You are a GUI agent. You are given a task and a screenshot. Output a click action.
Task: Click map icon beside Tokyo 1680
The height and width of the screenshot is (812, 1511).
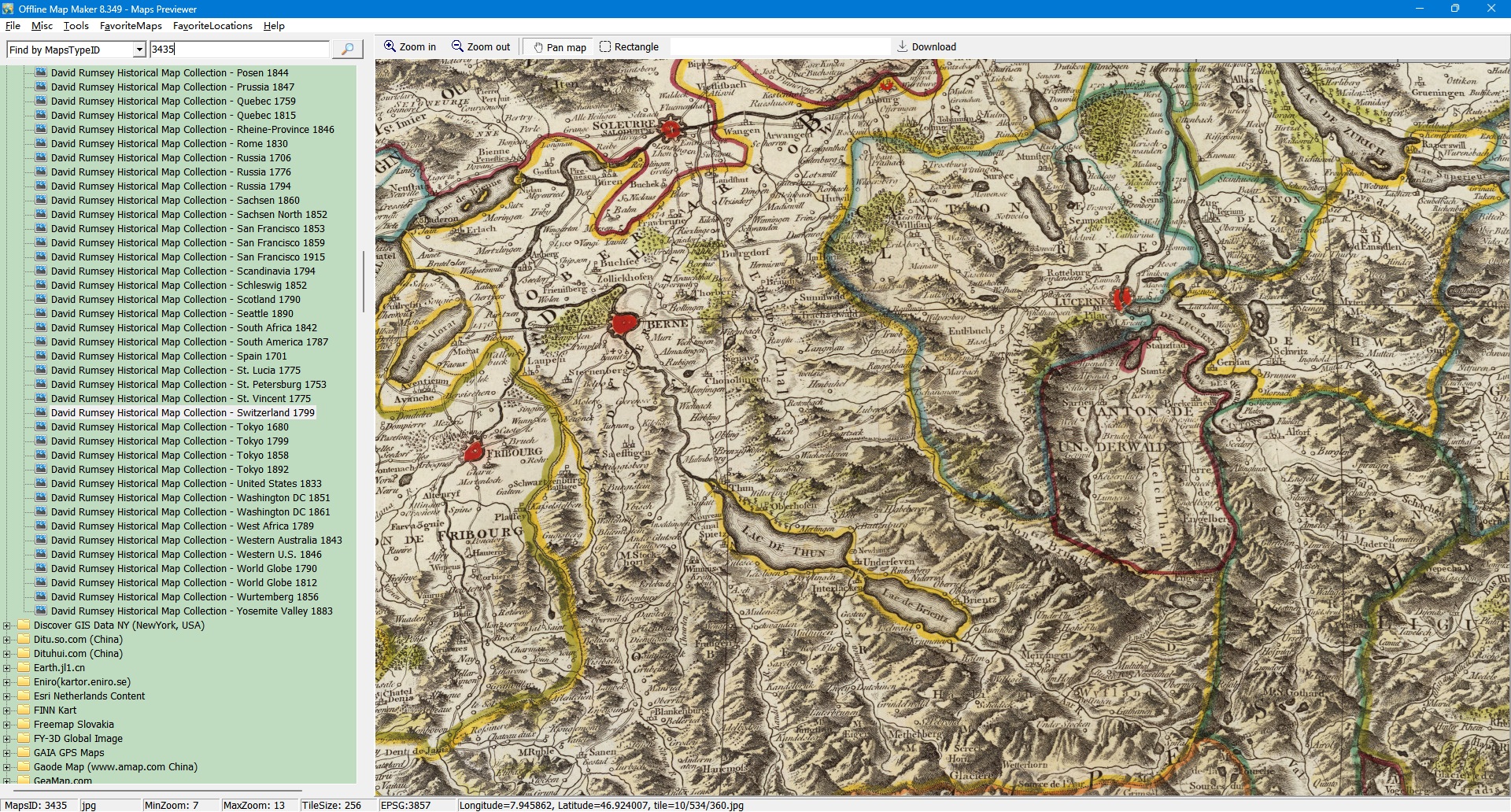coord(40,427)
